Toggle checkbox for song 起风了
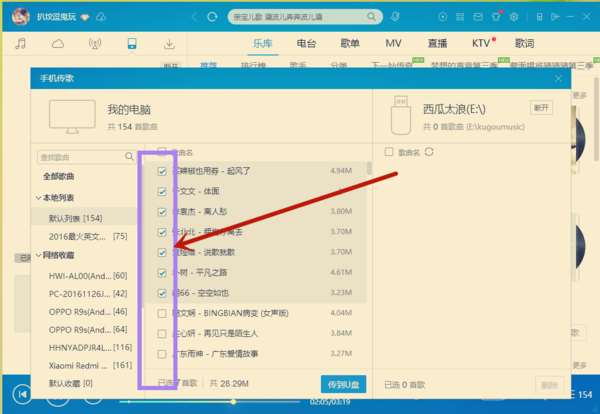This screenshot has width=600, height=414. [x=162, y=171]
